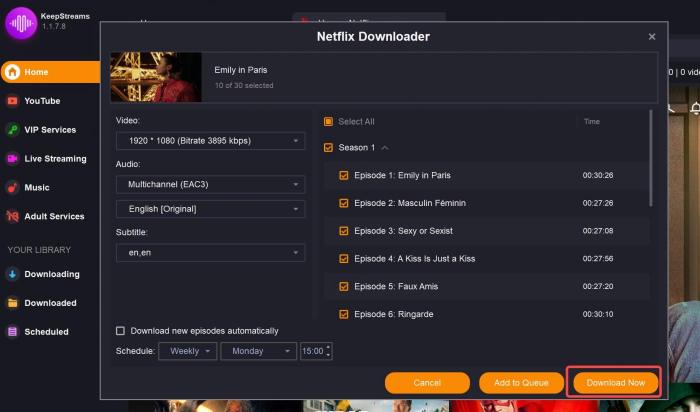Open the Downloaded library item
Image resolution: width=700 pixels, height=412 pixels.
[50, 303]
